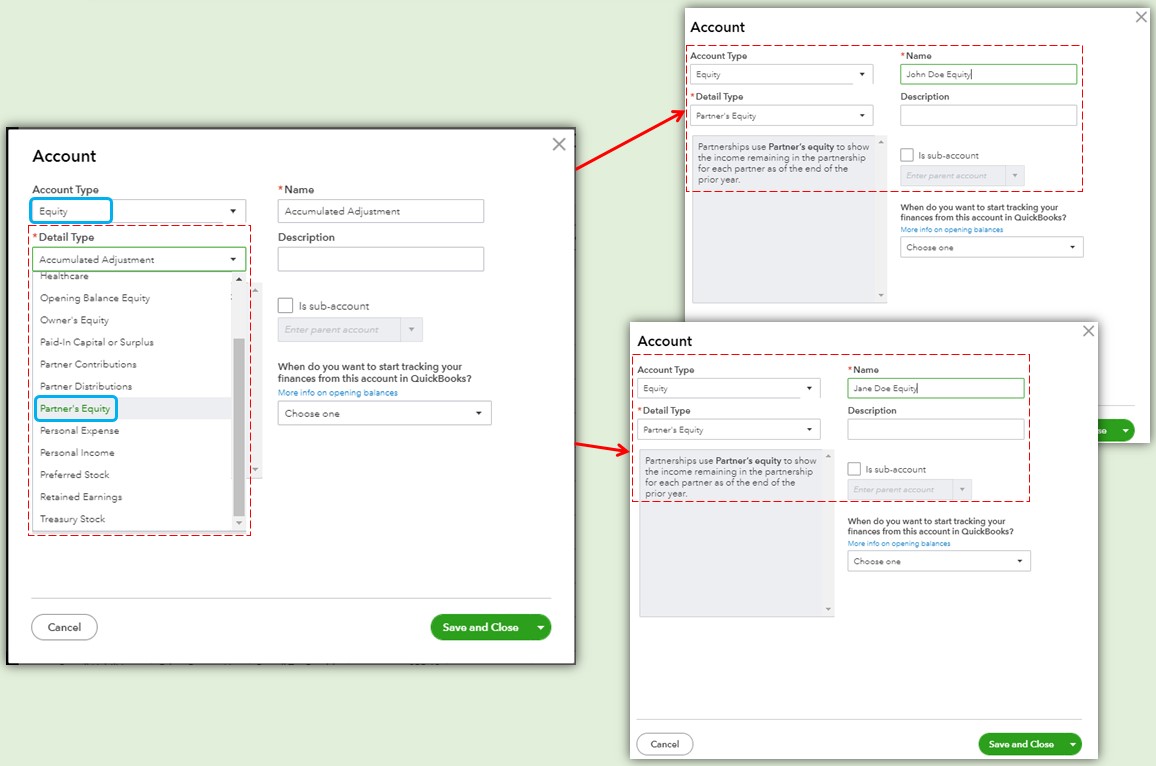Select Partner's Equity from the detail type list
Viewport: 1156px width, 766px height.
pos(76,409)
